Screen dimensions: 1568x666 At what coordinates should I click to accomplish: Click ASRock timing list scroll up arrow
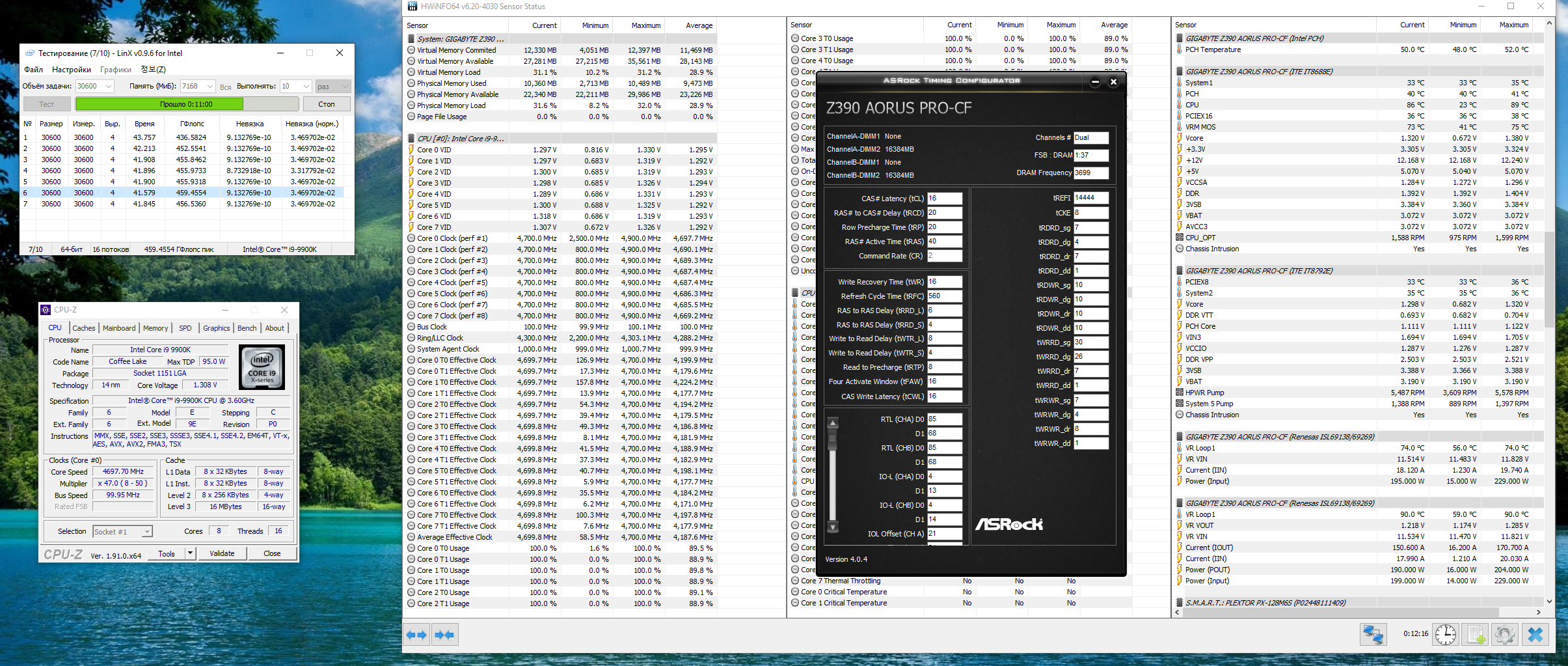tap(832, 423)
